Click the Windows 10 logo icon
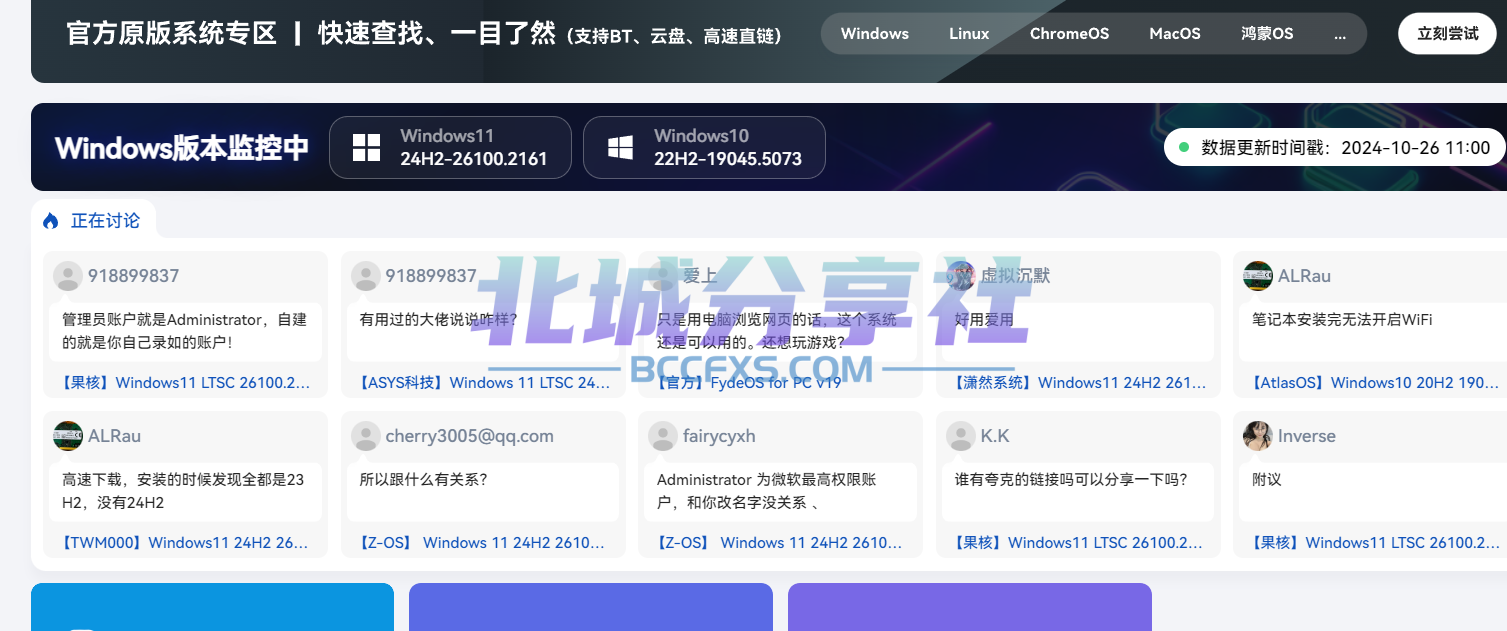The width and height of the screenshot is (1507, 631). (x=621, y=148)
